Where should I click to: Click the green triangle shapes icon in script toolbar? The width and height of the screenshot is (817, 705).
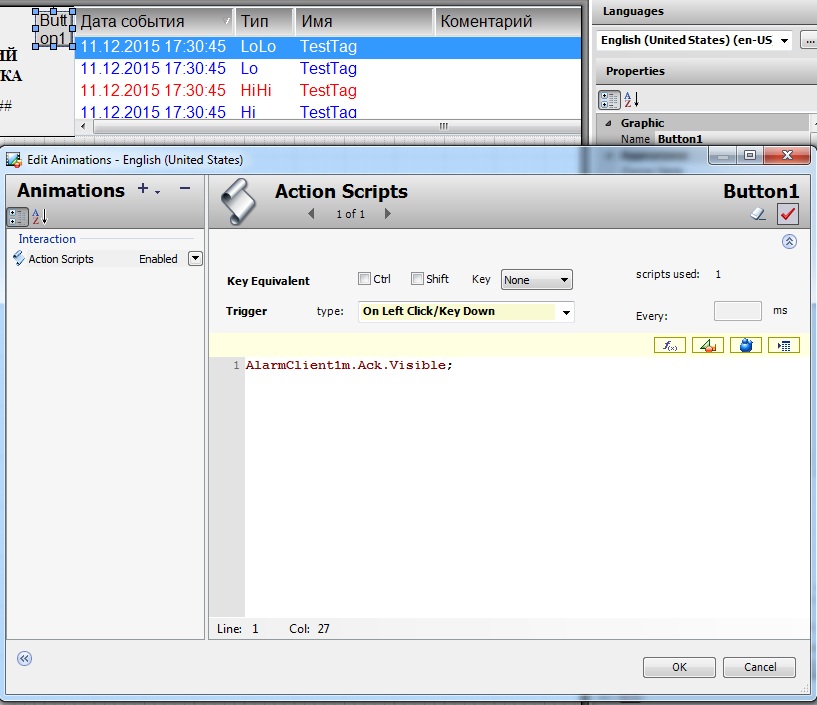coord(706,345)
